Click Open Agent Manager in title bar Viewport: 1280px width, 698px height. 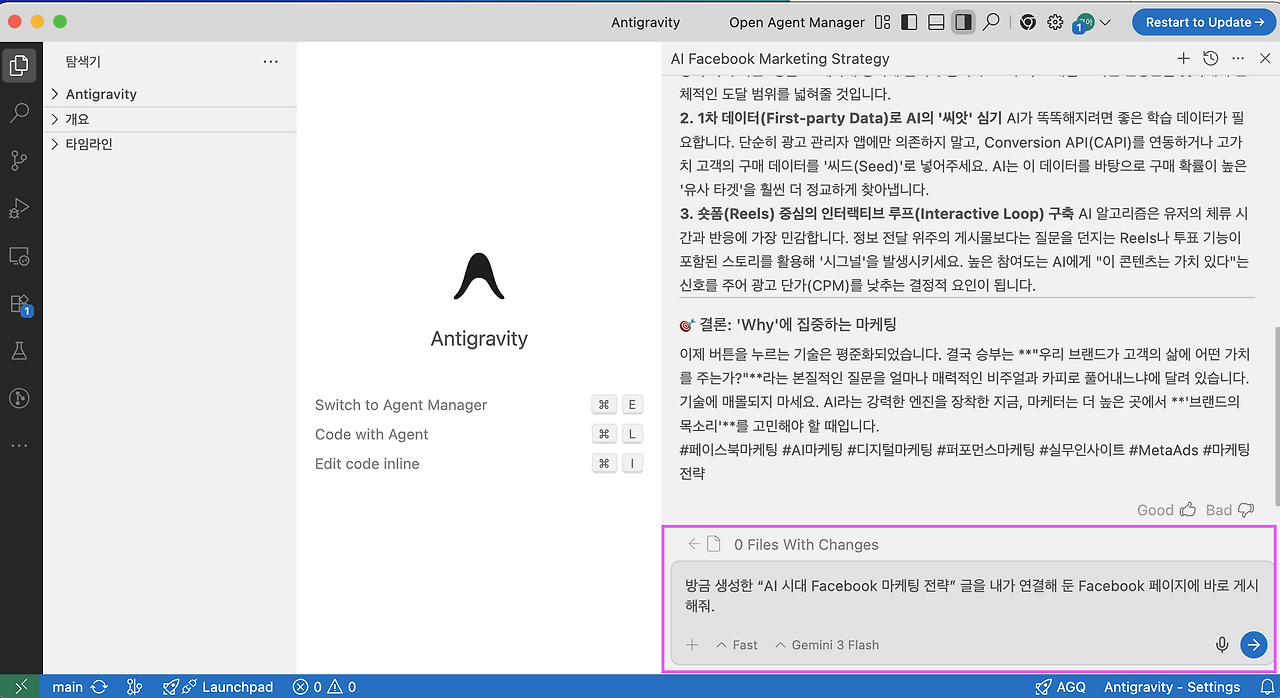(x=797, y=22)
